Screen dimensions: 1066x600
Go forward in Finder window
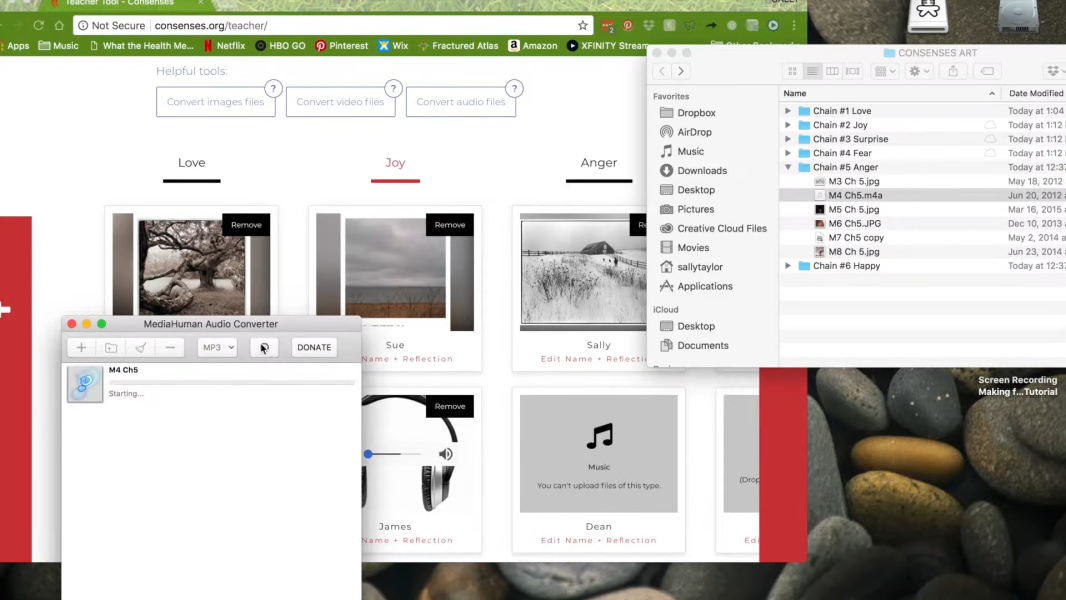[x=681, y=71]
